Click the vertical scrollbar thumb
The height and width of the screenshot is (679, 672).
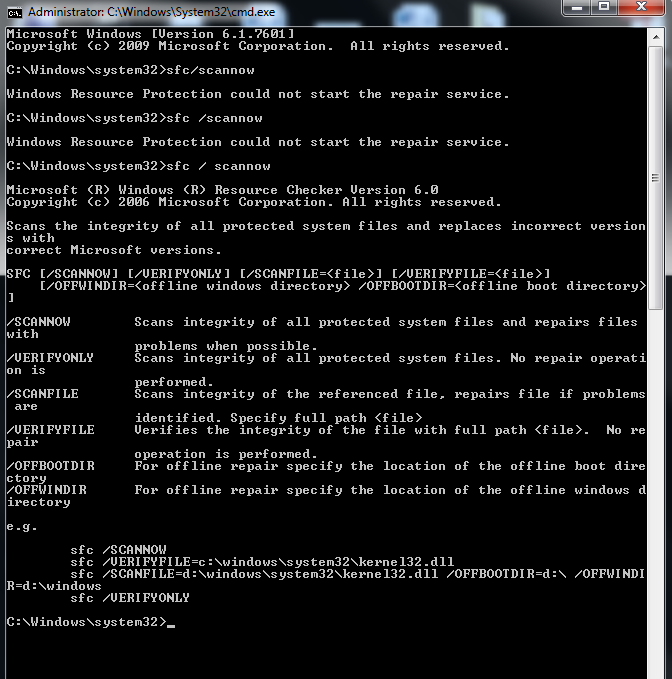(656, 178)
